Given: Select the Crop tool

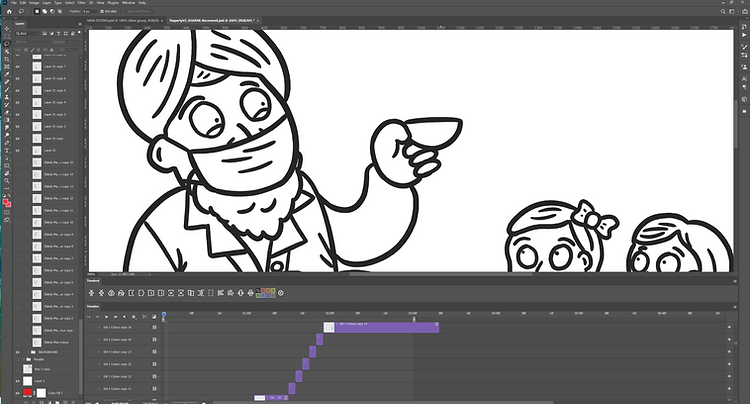Looking at the screenshot, I should [x=7, y=59].
